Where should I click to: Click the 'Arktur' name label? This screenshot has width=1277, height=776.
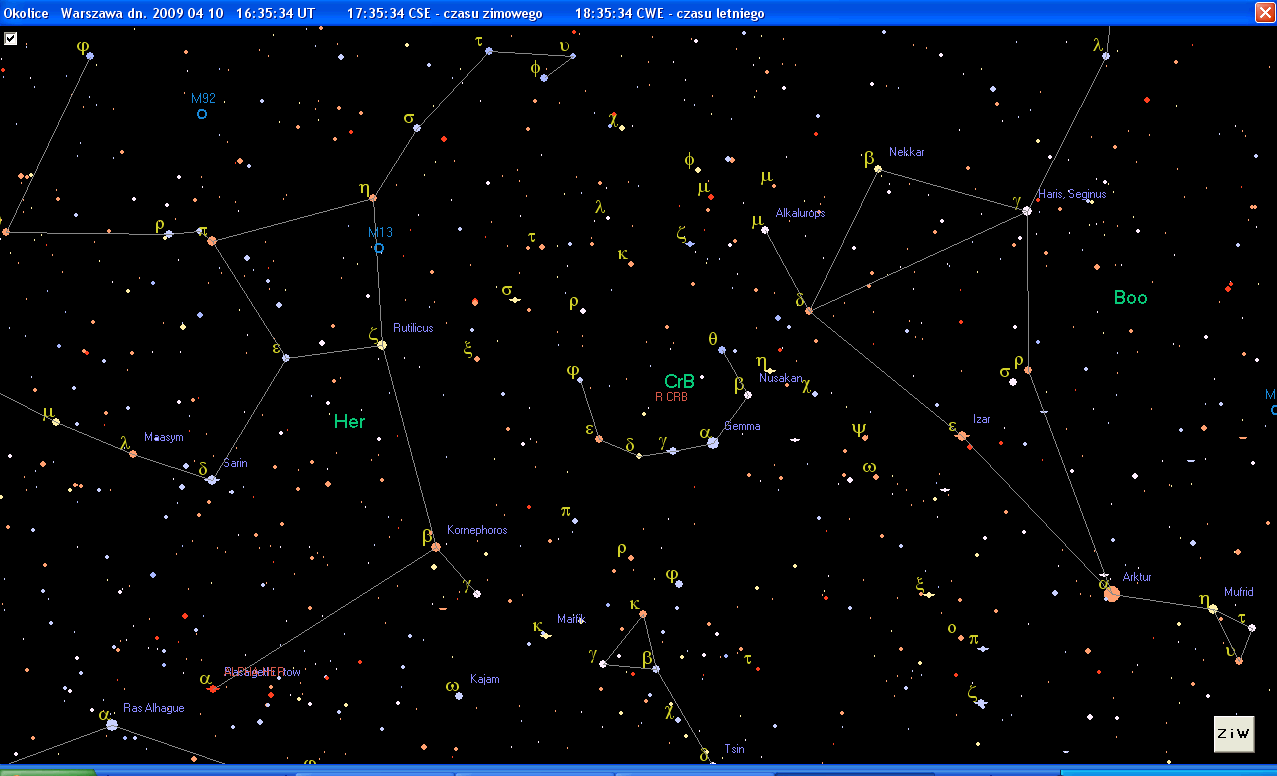pos(1137,577)
